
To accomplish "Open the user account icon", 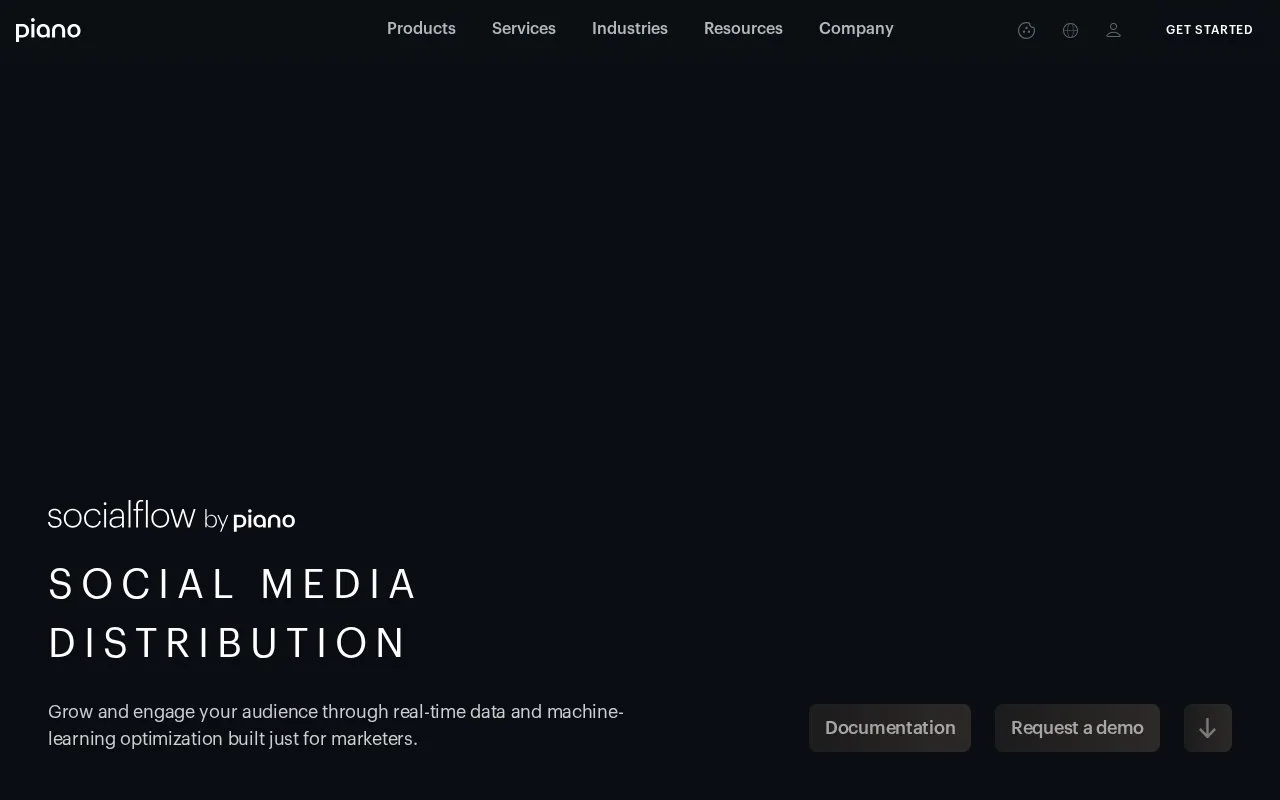I will [x=1113, y=30].
